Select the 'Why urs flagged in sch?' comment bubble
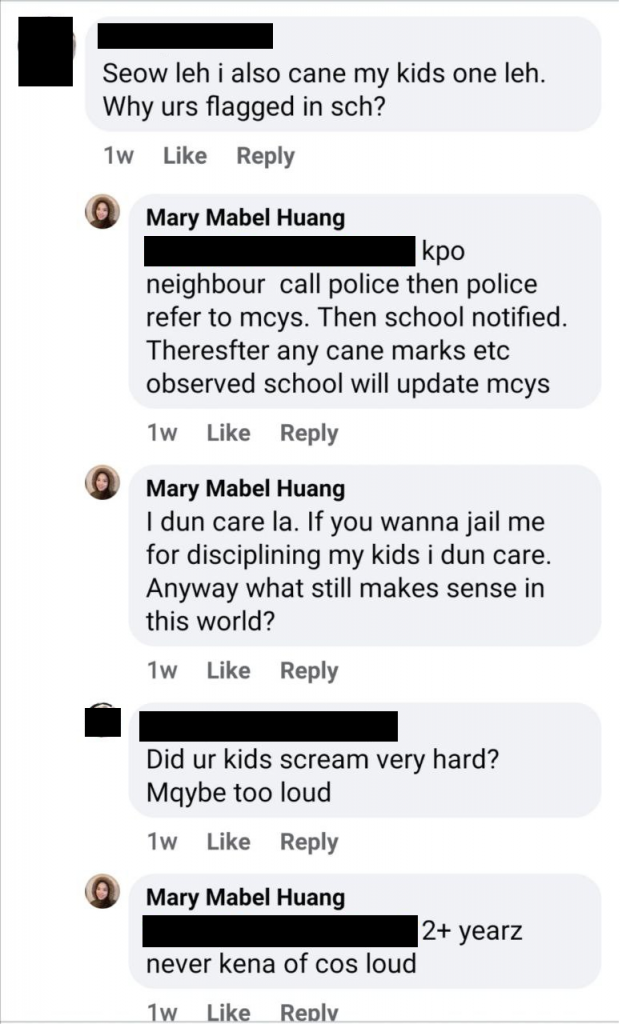Viewport: 622px width, 1024px height. point(343,74)
